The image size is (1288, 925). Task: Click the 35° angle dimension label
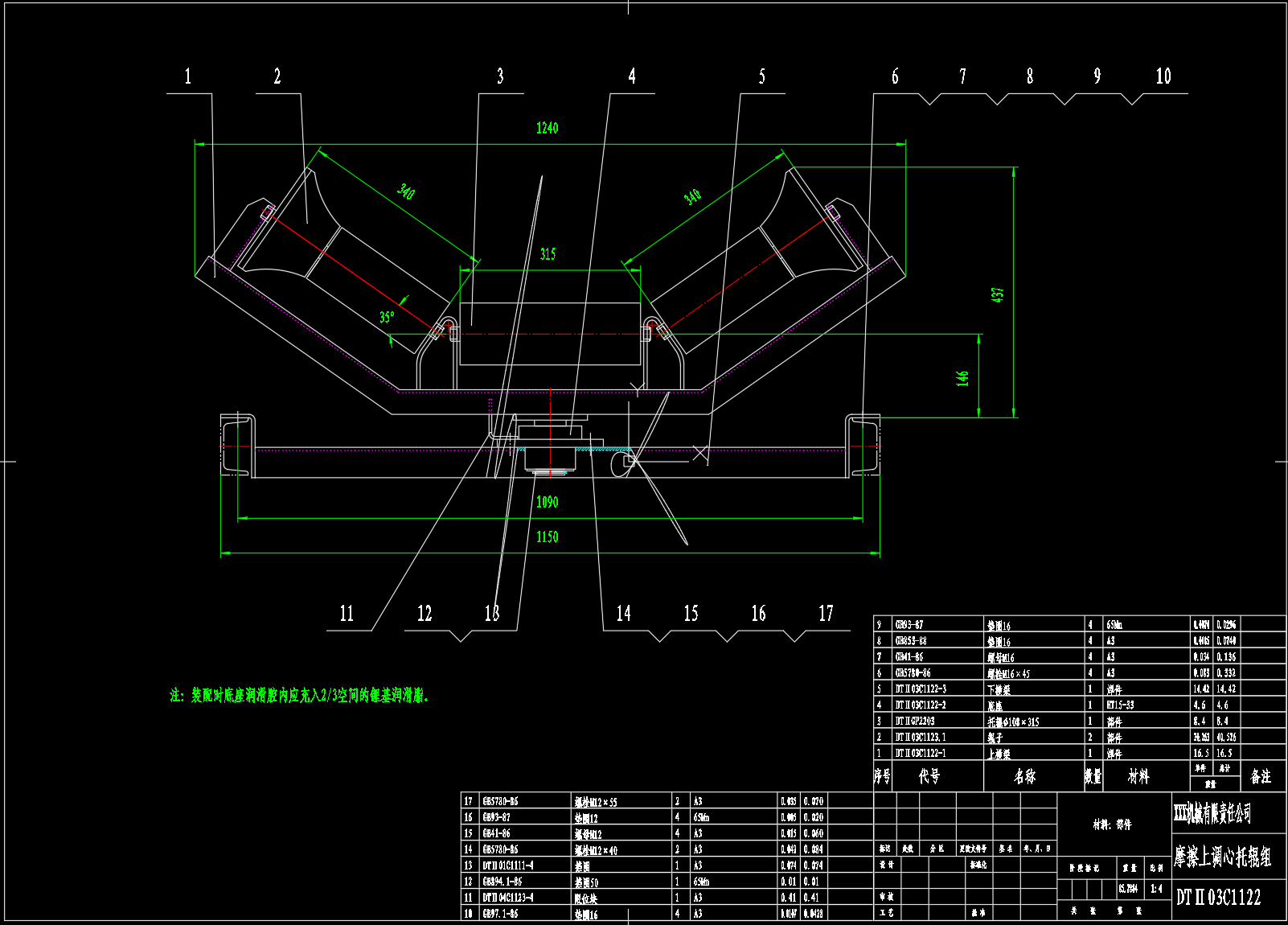387,317
